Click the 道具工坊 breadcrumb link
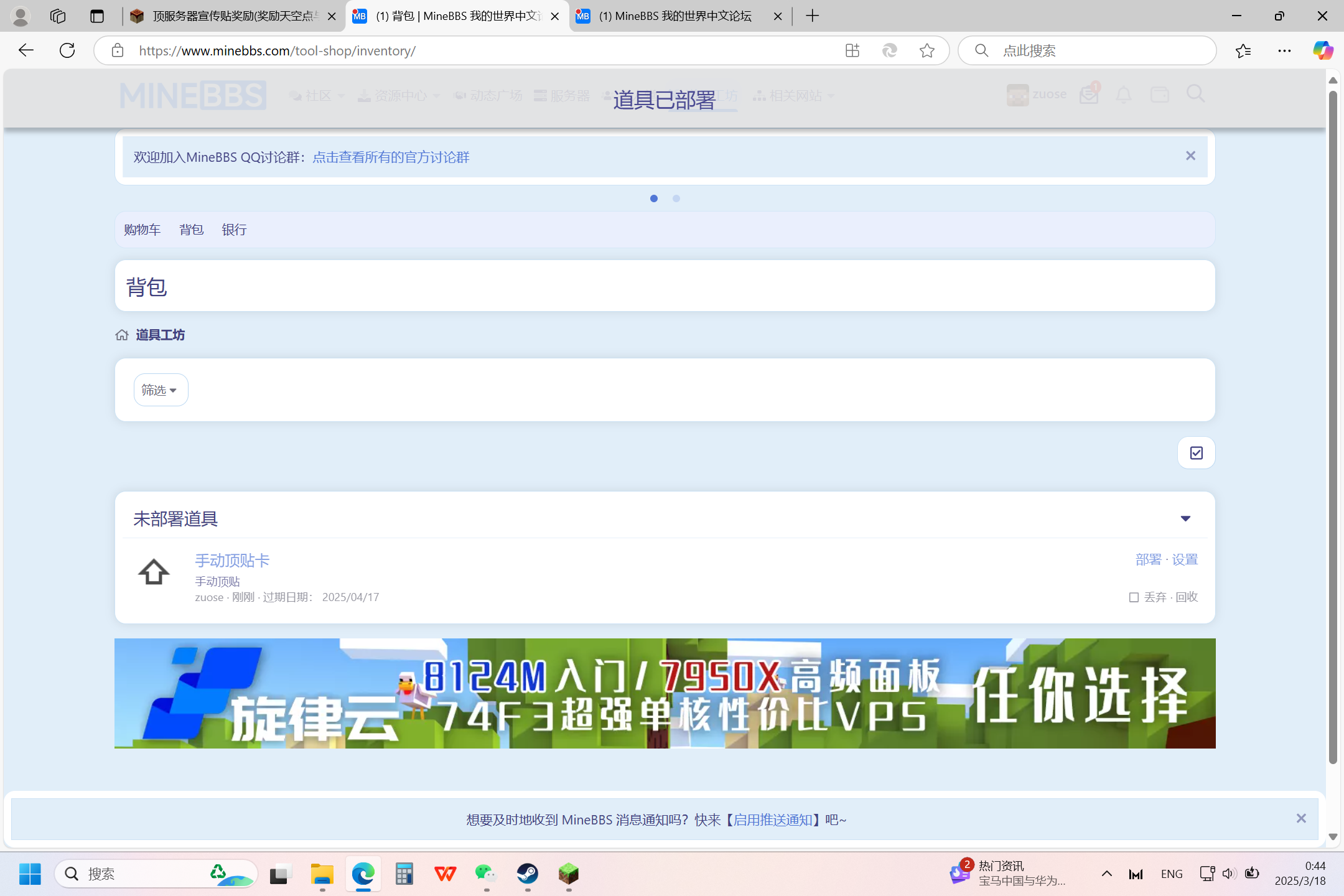The height and width of the screenshot is (896, 1344). [x=160, y=335]
